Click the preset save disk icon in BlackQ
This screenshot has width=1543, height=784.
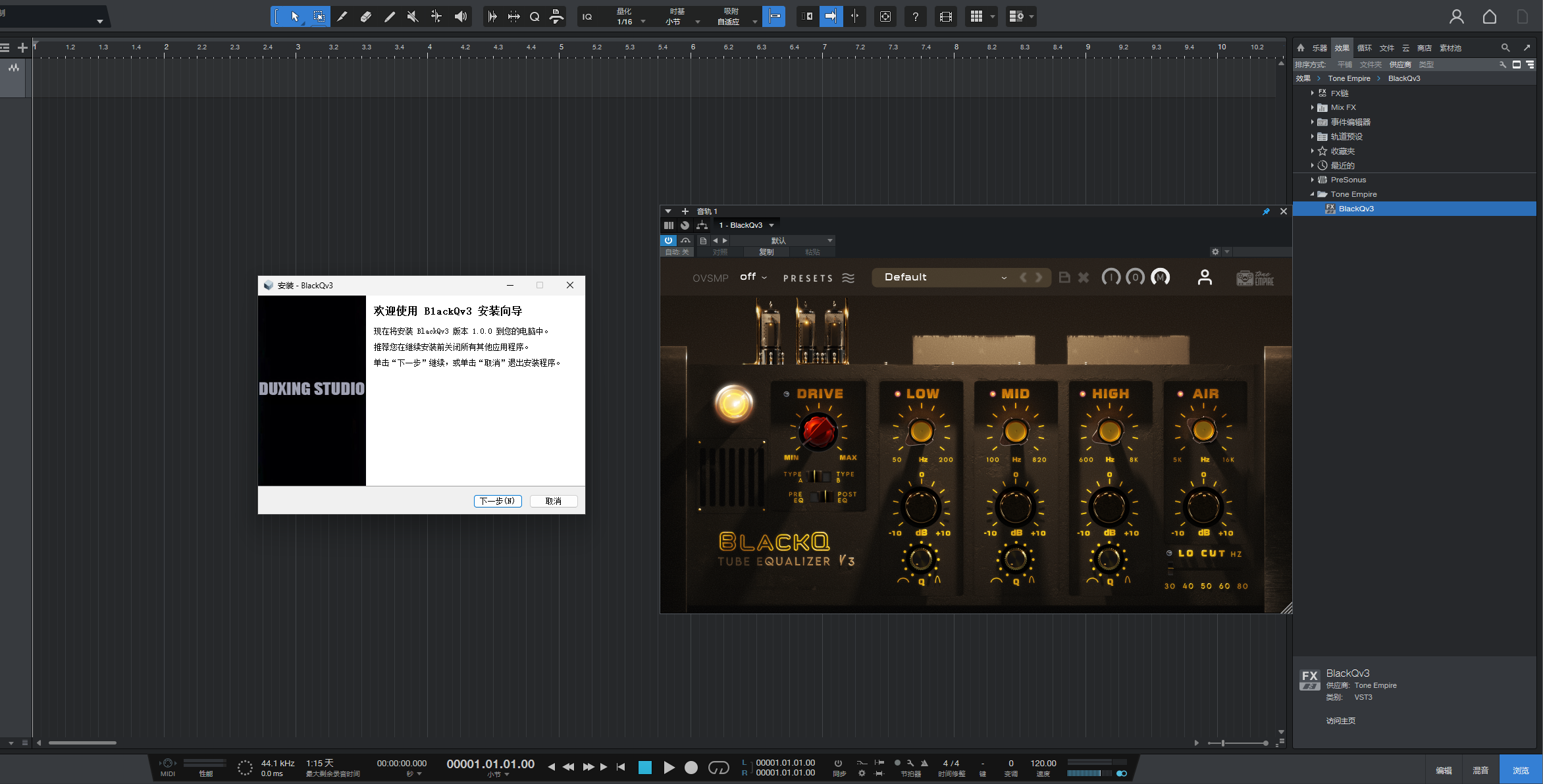(x=1064, y=277)
